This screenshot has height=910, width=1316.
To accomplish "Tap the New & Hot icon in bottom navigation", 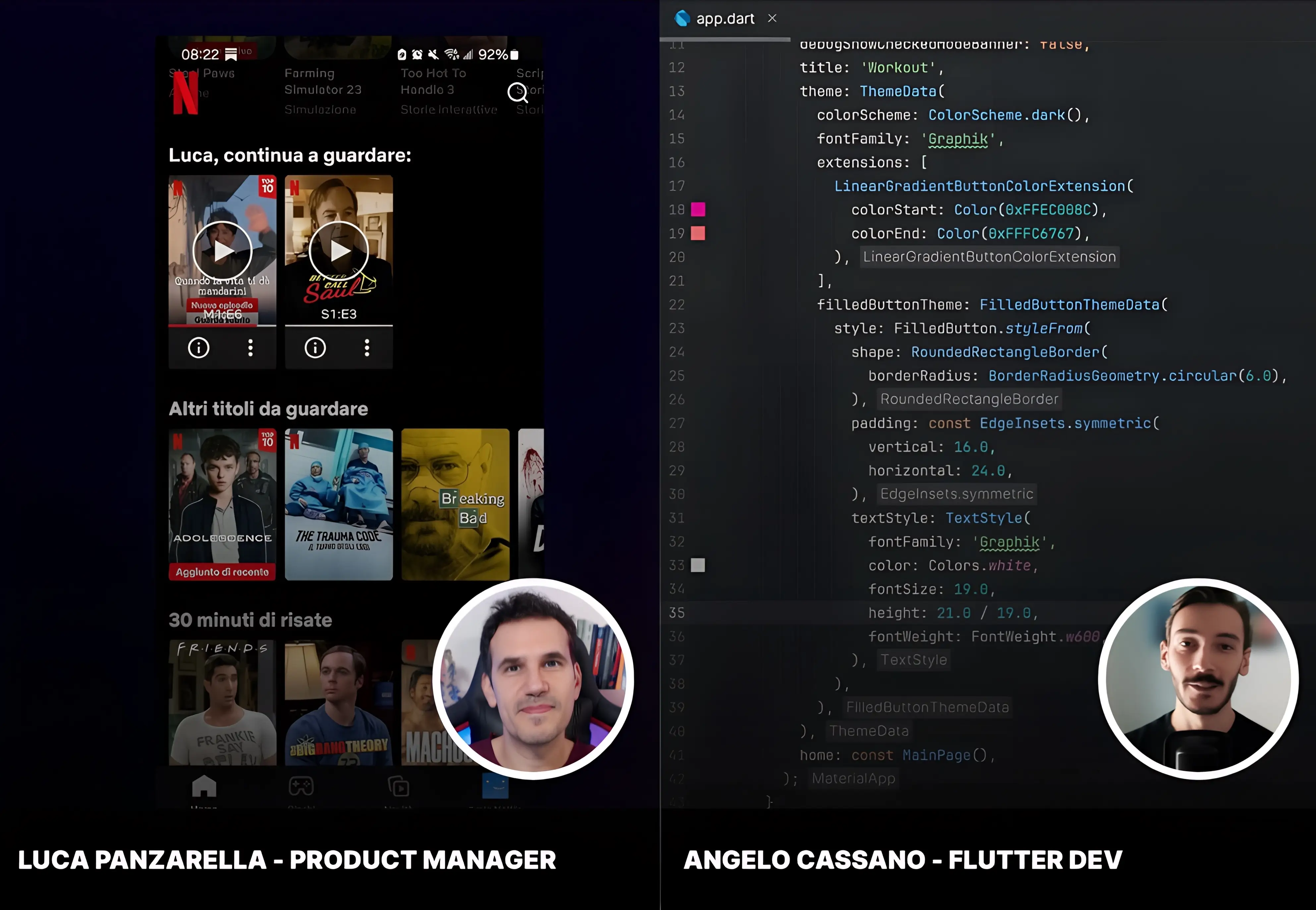I will (399, 787).
